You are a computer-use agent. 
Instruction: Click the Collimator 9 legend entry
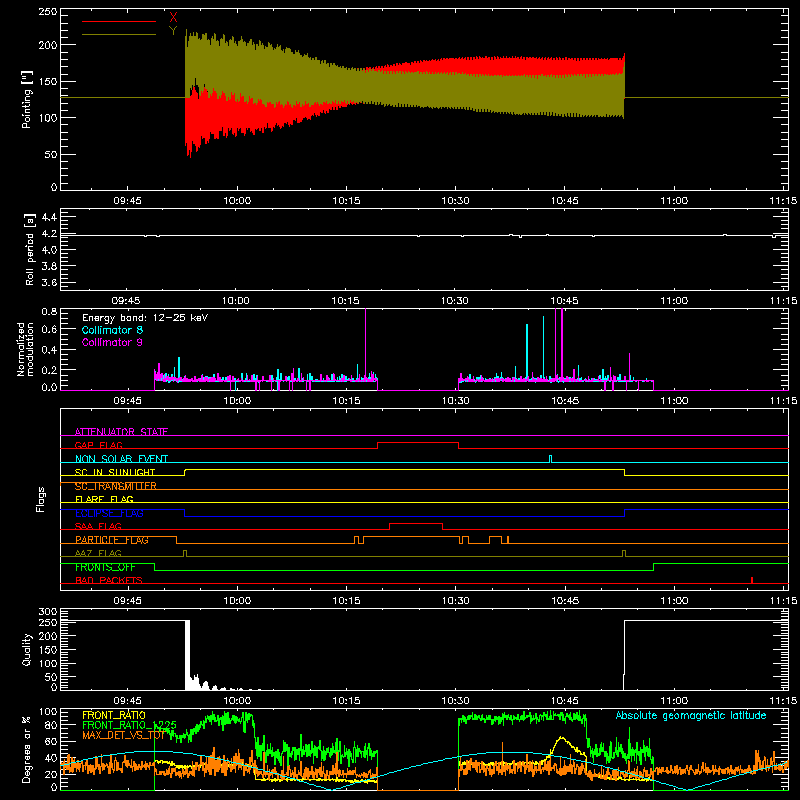[x=112, y=342]
